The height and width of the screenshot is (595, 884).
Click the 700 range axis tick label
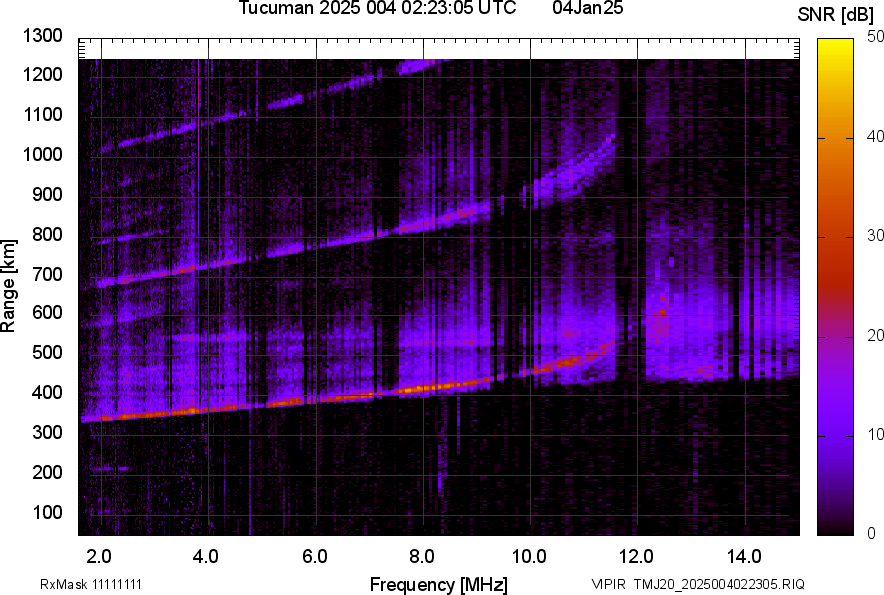[50, 274]
